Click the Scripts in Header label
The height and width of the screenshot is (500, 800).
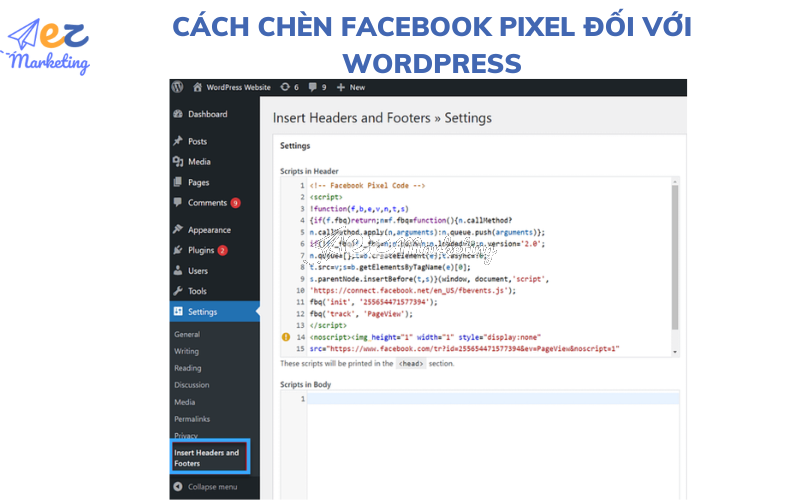(309, 171)
